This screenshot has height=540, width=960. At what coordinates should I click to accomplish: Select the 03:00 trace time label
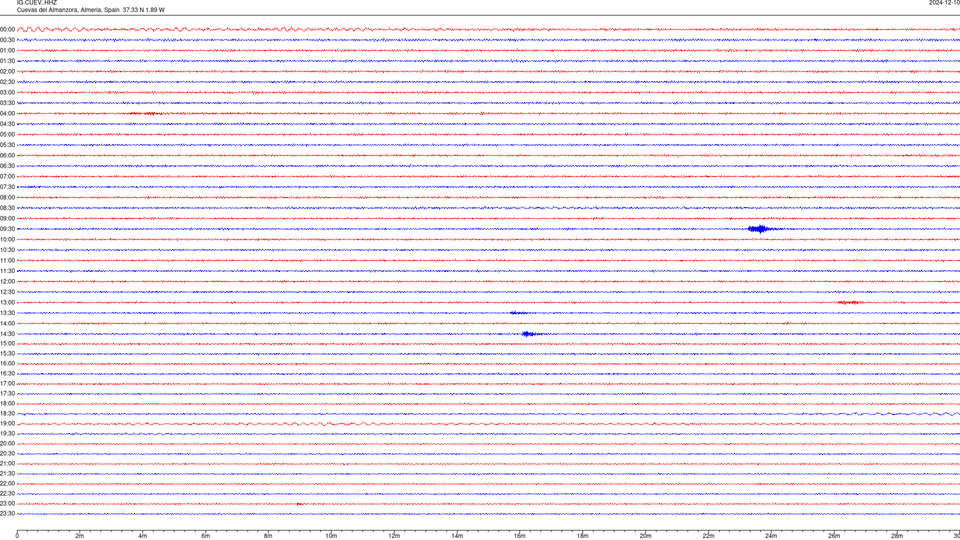pyautogui.click(x=7, y=93)
